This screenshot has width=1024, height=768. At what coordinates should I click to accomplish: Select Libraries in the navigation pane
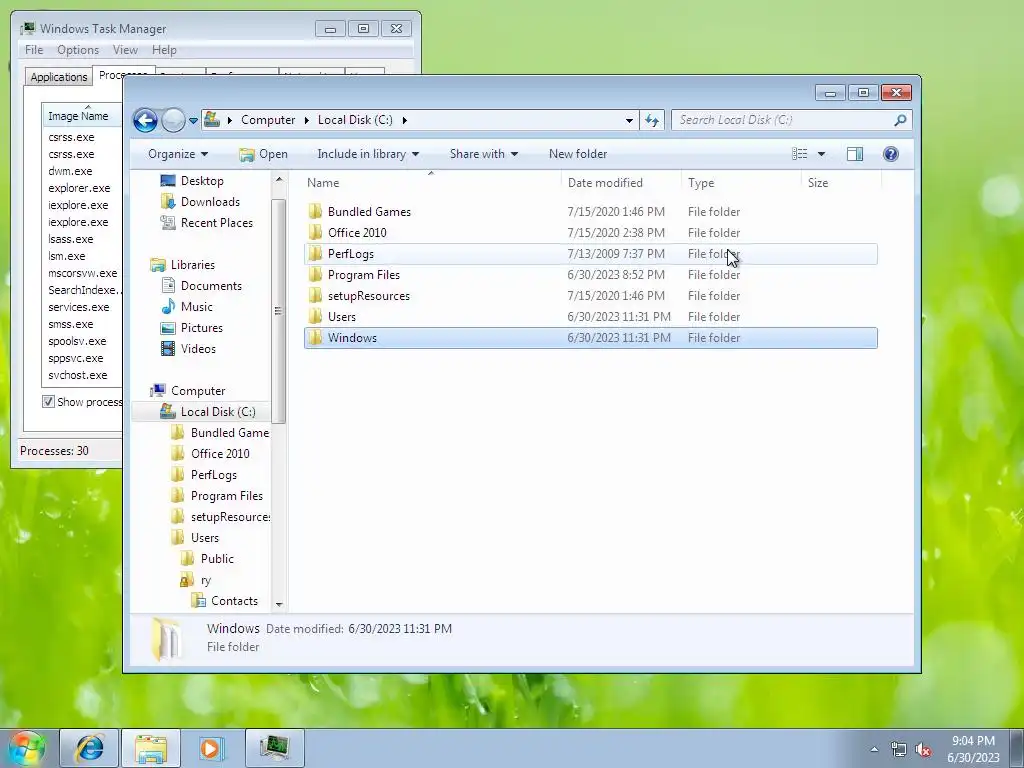click(x=193, y=264)
